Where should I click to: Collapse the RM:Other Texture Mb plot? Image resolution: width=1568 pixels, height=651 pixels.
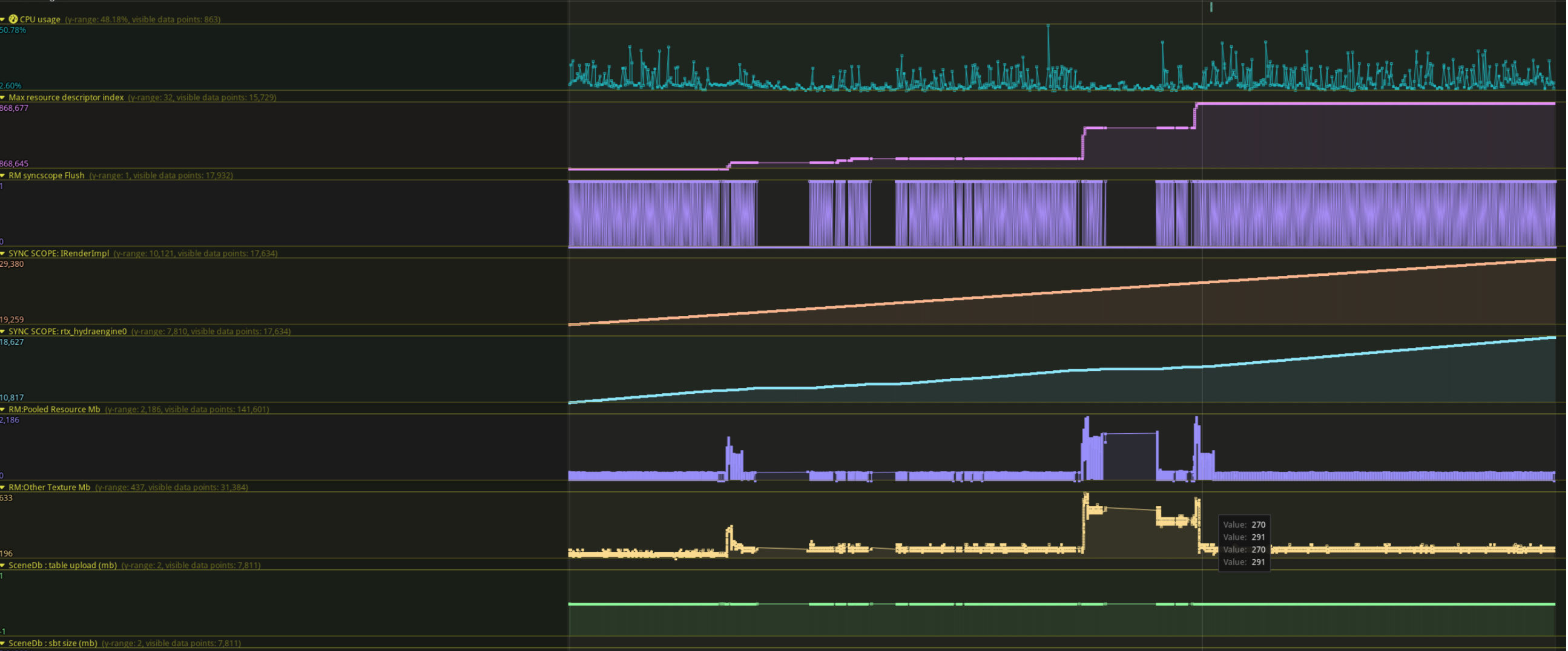3,486
